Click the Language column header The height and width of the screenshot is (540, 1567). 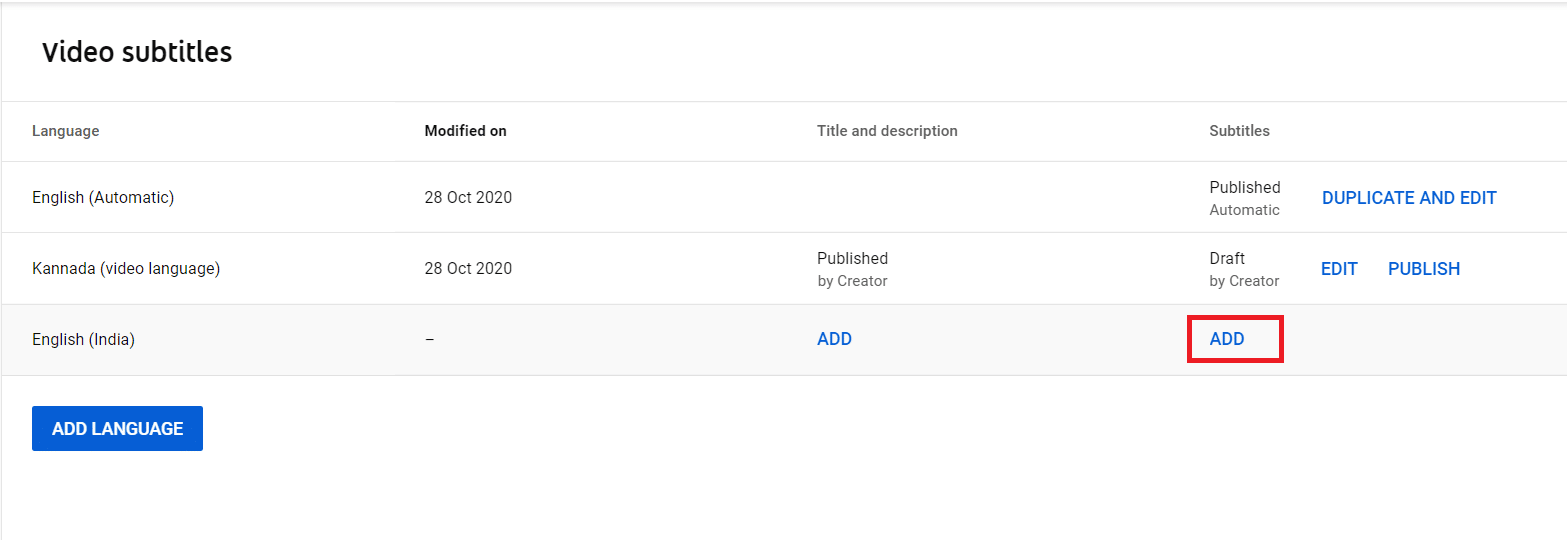65,131
